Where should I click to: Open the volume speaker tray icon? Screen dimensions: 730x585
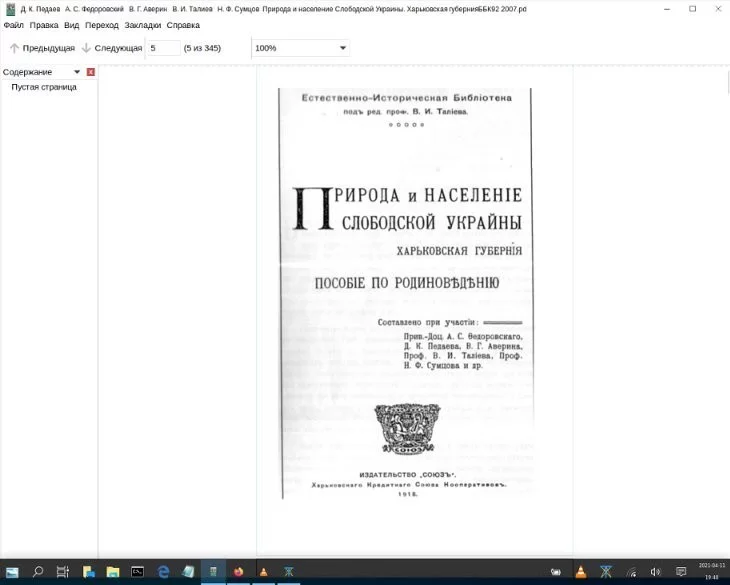pyautogui.click(x=656, y=572)
